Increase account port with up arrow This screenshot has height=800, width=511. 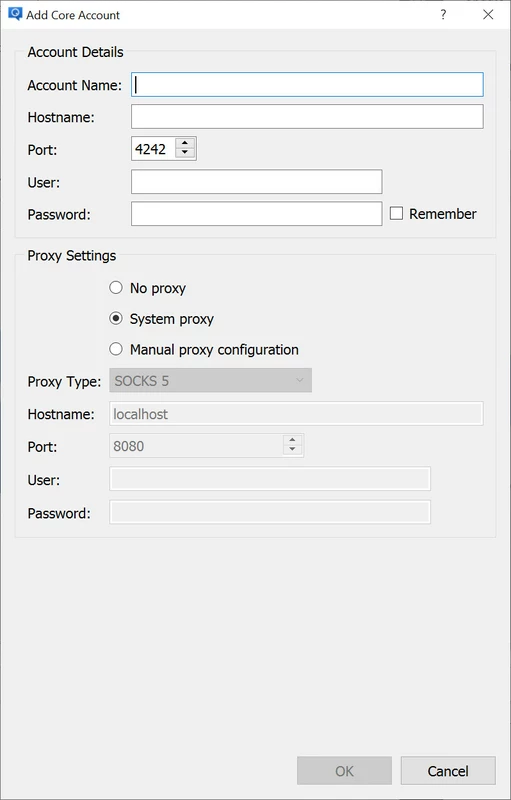(x=185, y=143)
